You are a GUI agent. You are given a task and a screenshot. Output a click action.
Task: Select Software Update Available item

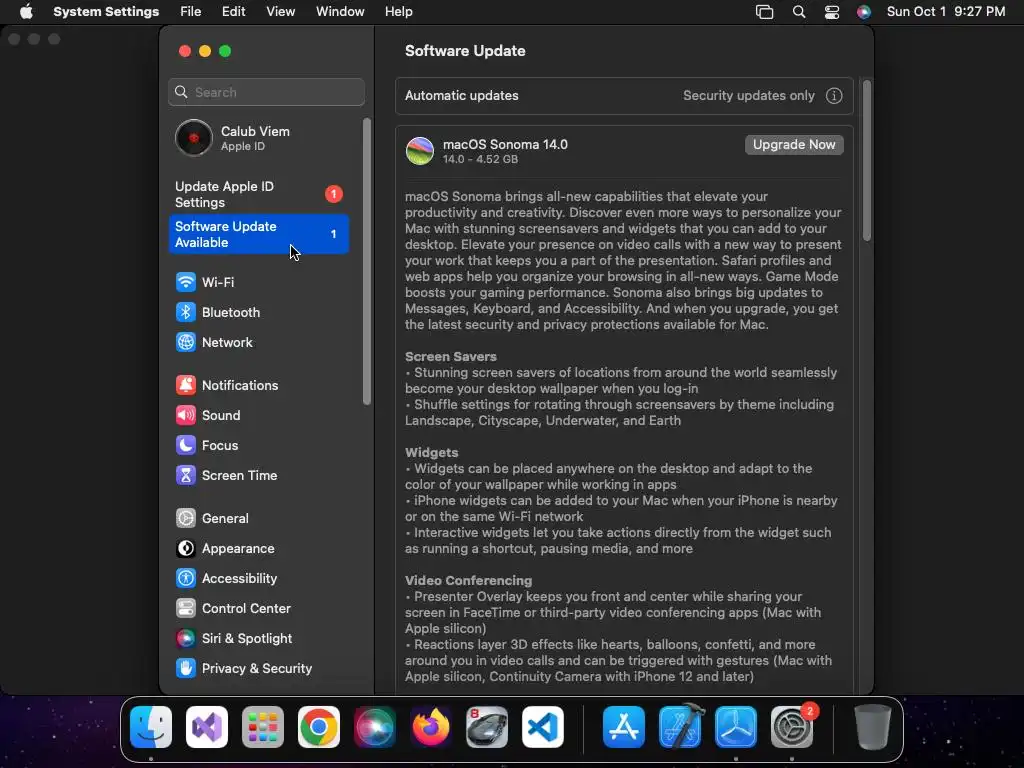click(259, 234)
